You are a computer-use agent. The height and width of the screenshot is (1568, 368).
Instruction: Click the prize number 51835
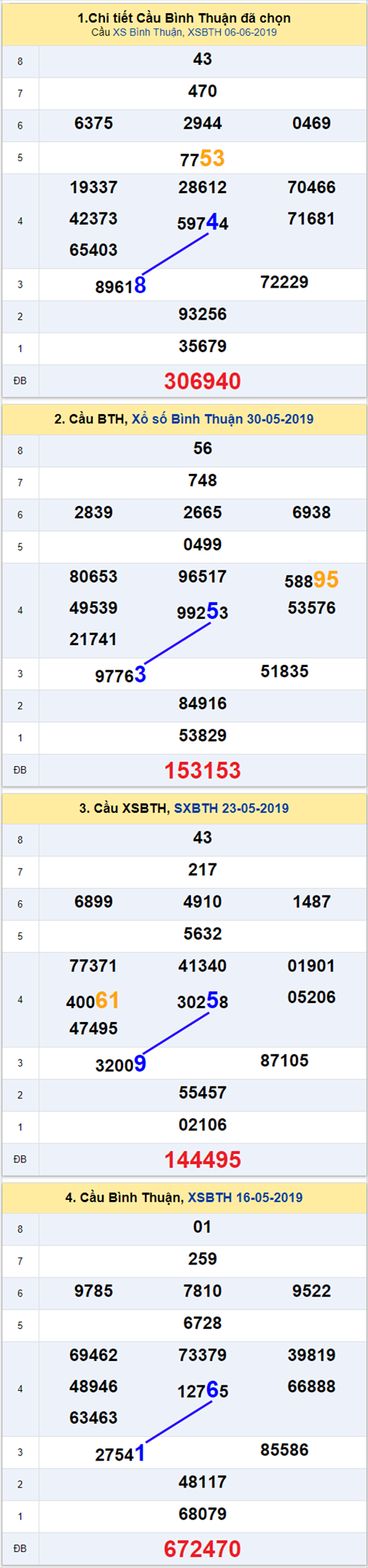[x=284, y=672]
